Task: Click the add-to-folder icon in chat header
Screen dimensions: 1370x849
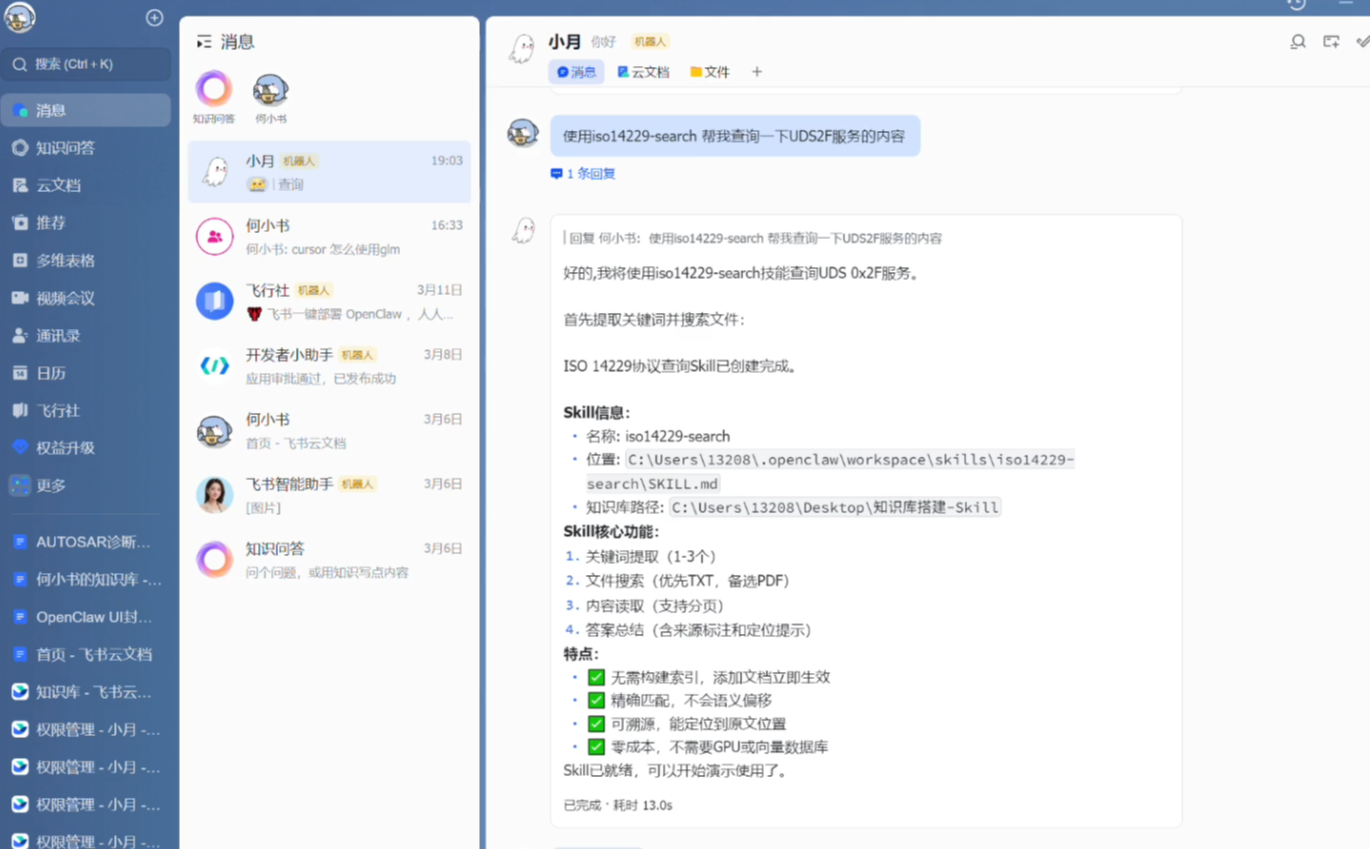Action: 1331,42
